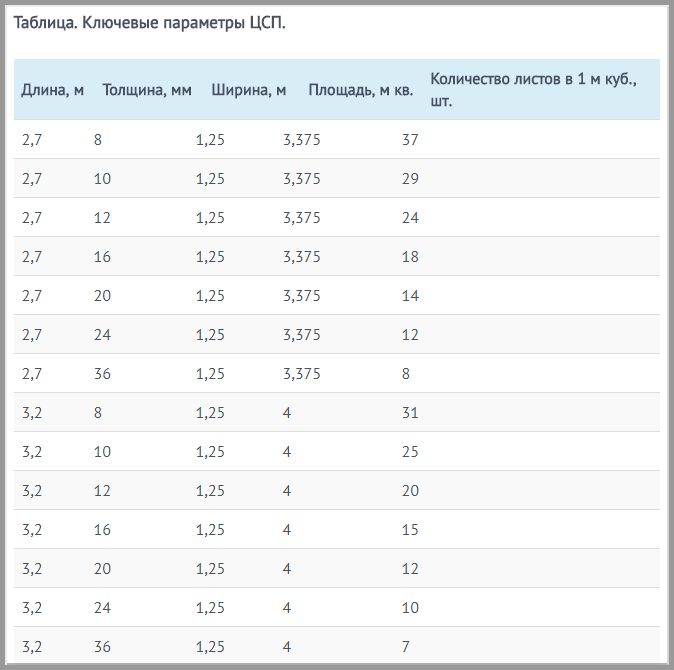
Task: Click sheet count value 25
Action: (410, 452)
